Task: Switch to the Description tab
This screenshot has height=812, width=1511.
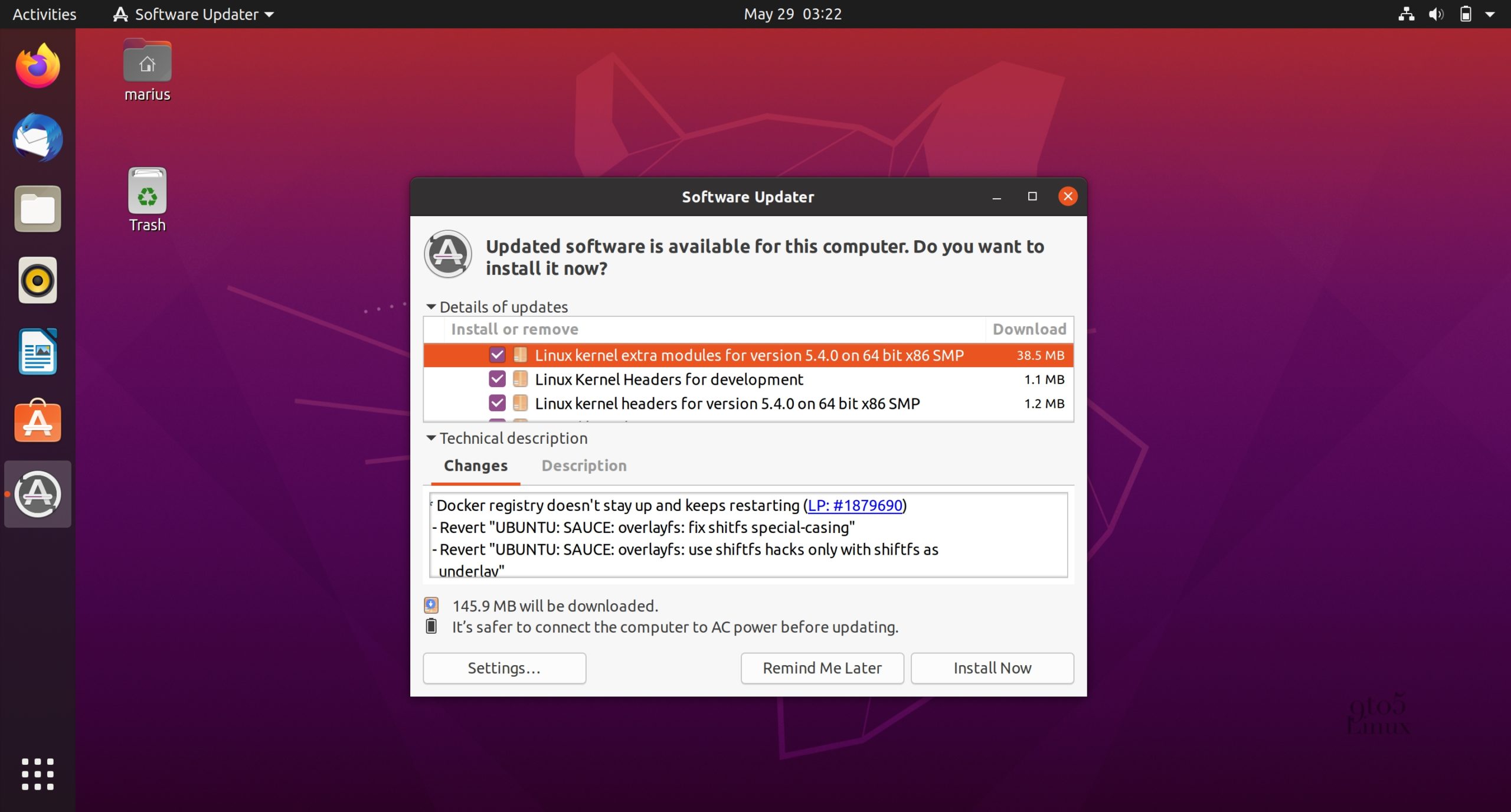Action: pyautogui.click(x=583, y=466)
